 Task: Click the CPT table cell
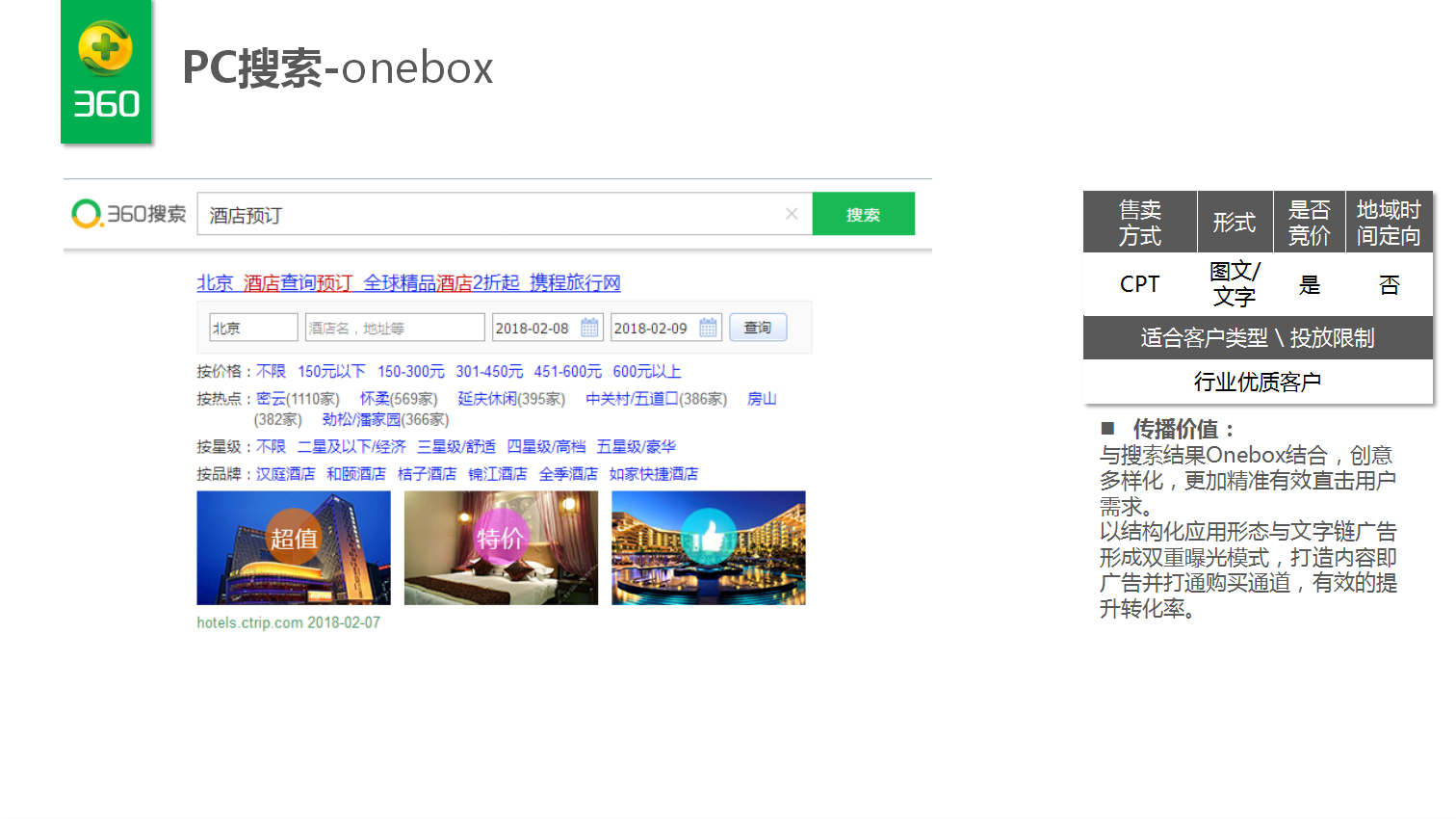(1140, 284)
